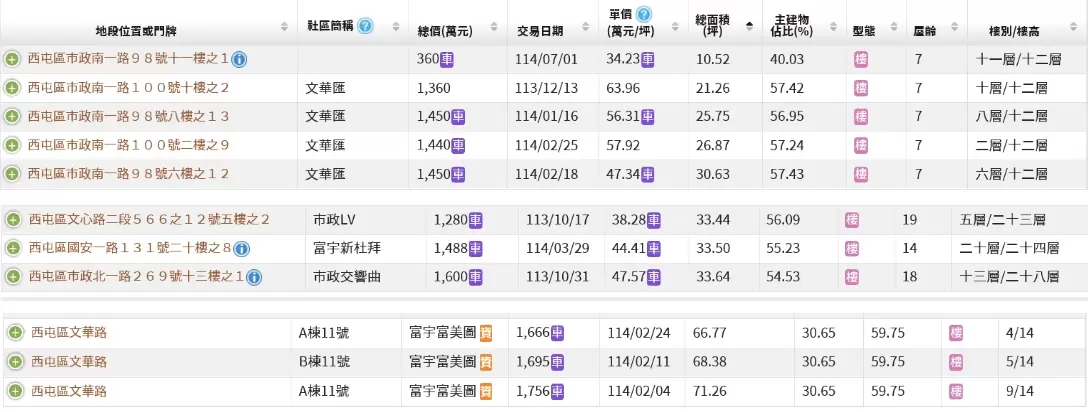Click the help icon above 單價 header

[x=643, y=14]
